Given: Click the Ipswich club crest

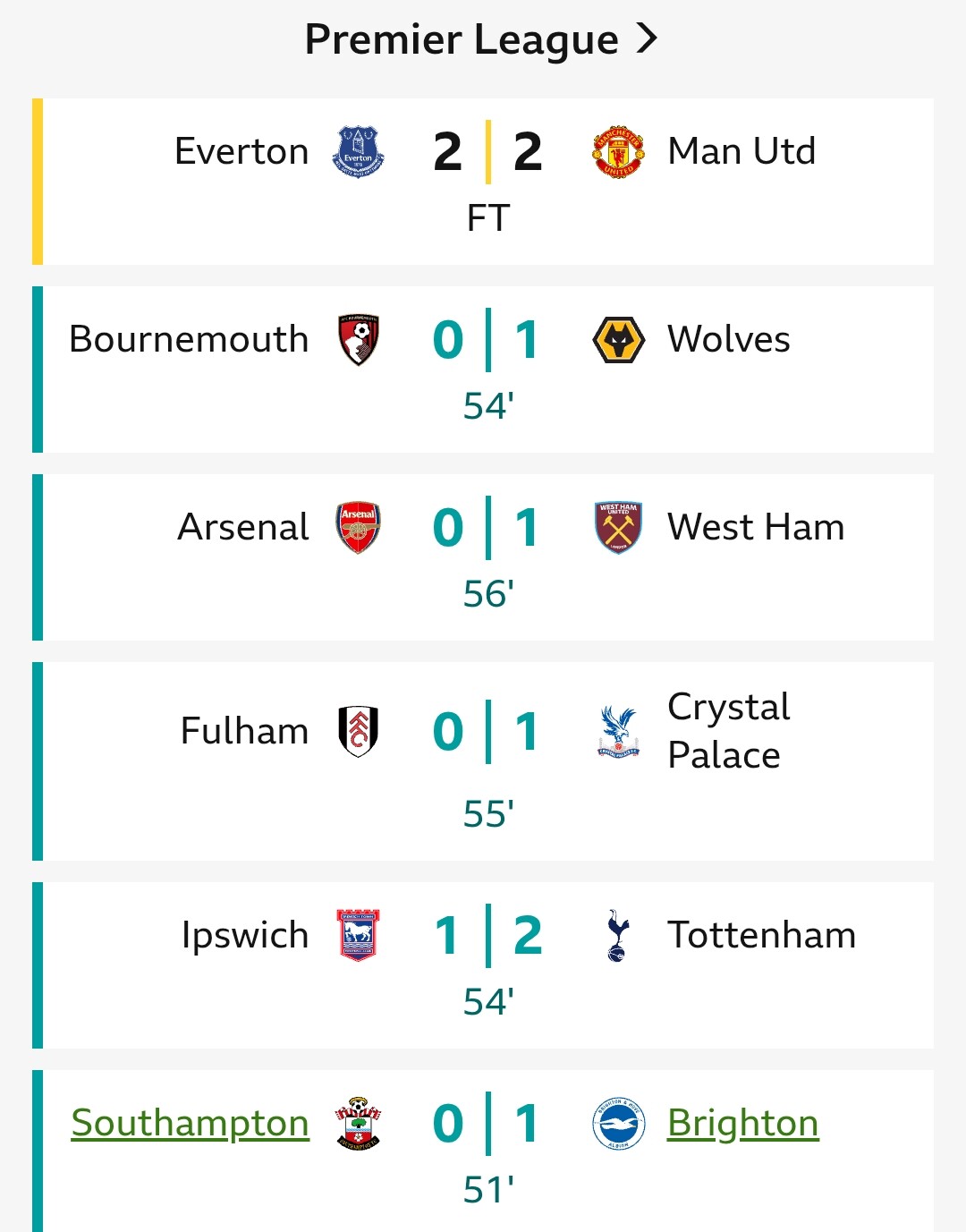Looking at the screenshot, I should point(358,935).
